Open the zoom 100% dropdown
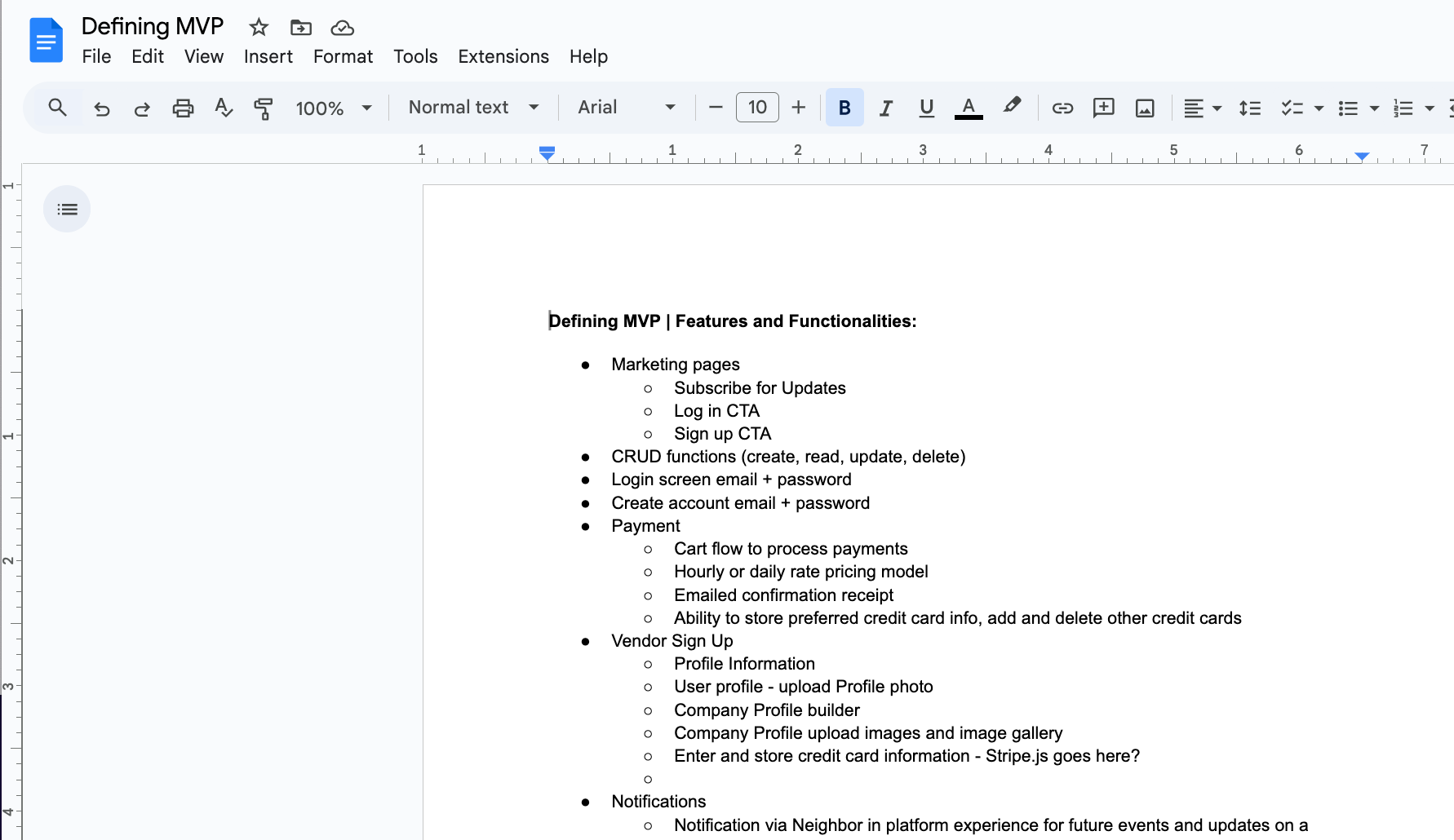 334,108
